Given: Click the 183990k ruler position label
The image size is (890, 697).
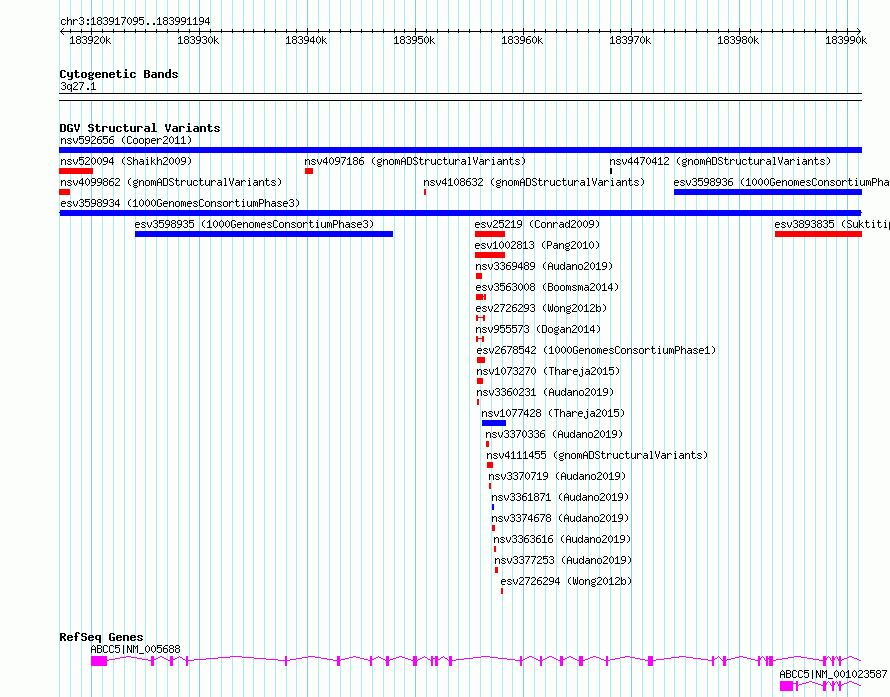Looking at the screenshot, I should point(846,40).
